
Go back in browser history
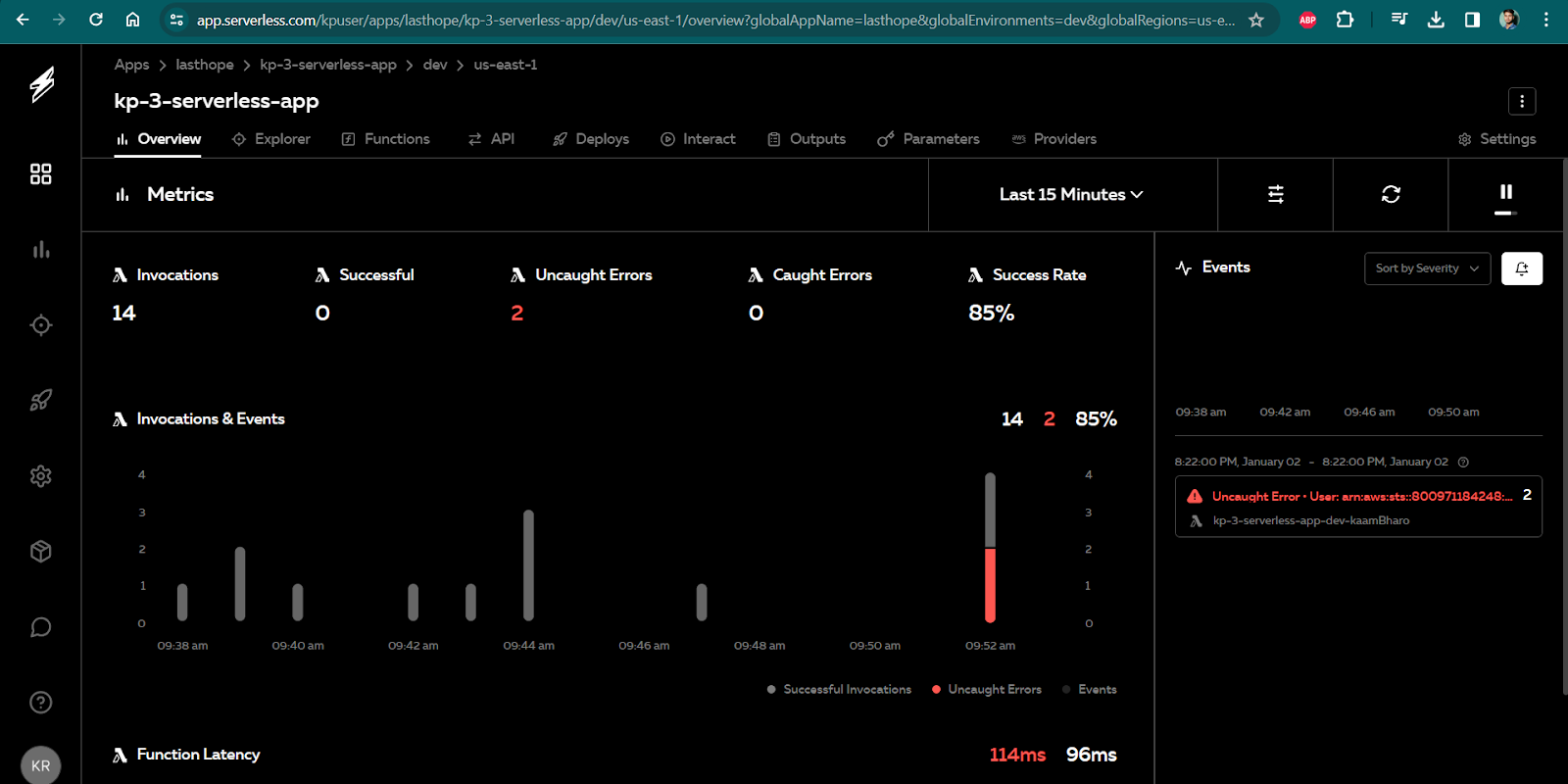[23, 20]
